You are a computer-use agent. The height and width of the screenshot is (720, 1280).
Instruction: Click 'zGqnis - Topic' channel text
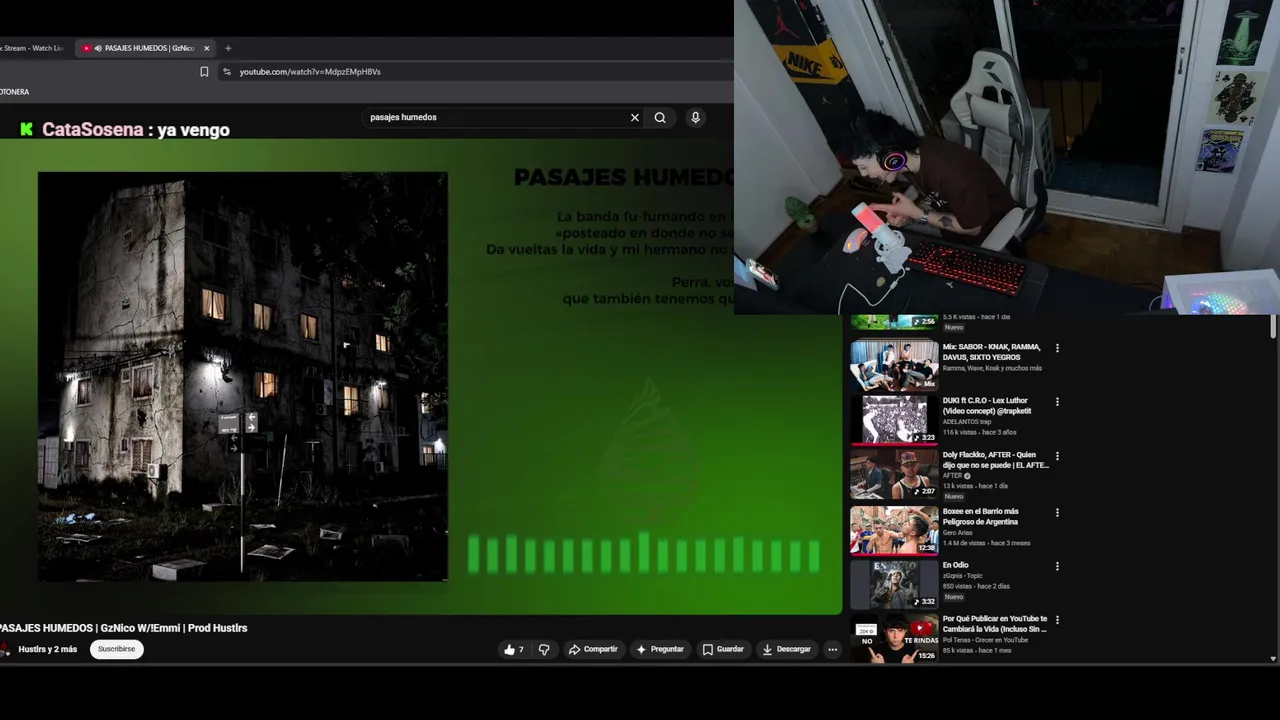pos(963,576)
